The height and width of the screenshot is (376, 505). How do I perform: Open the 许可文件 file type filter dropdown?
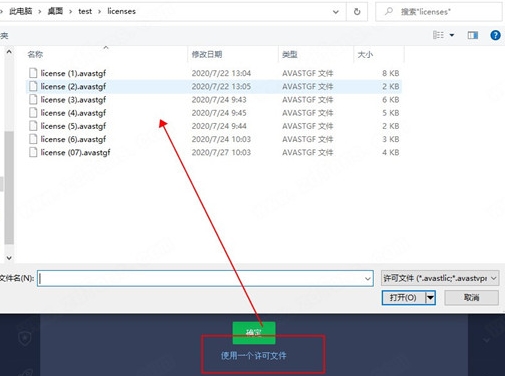[x=440, y=278]
